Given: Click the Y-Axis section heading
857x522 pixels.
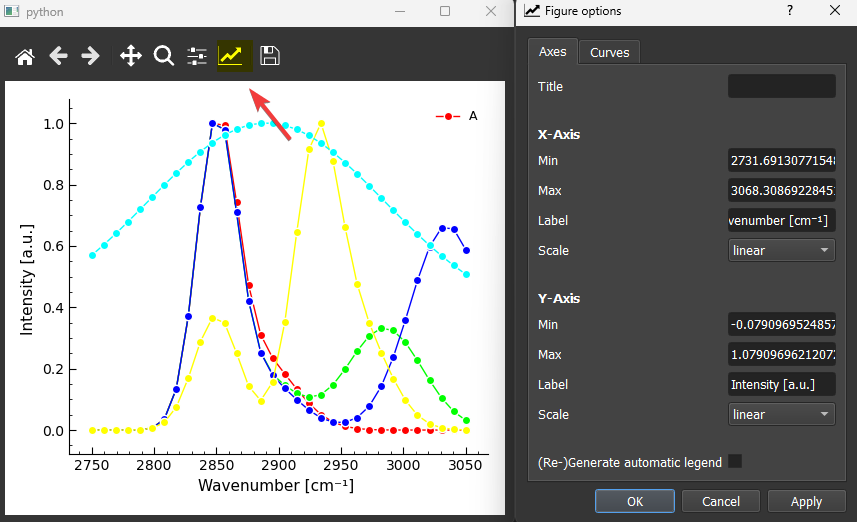Looking at the screenshot, I should pos(559,298).
